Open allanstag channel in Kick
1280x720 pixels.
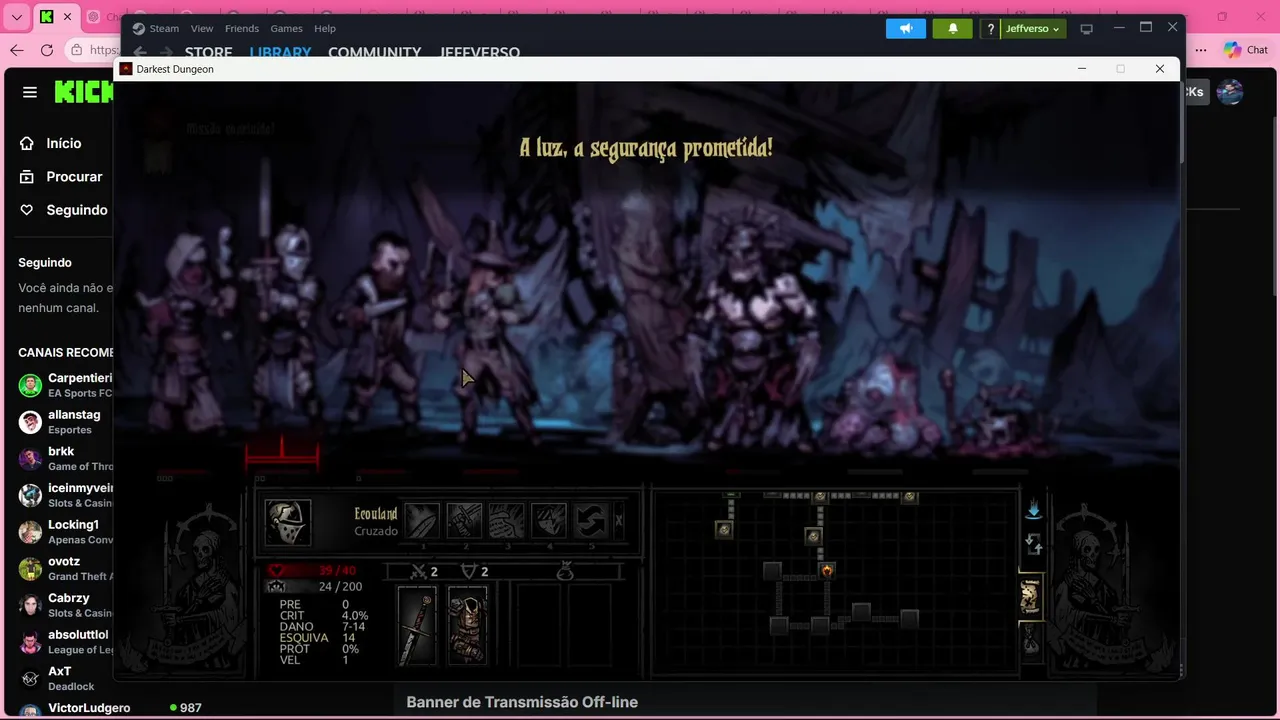65,422
